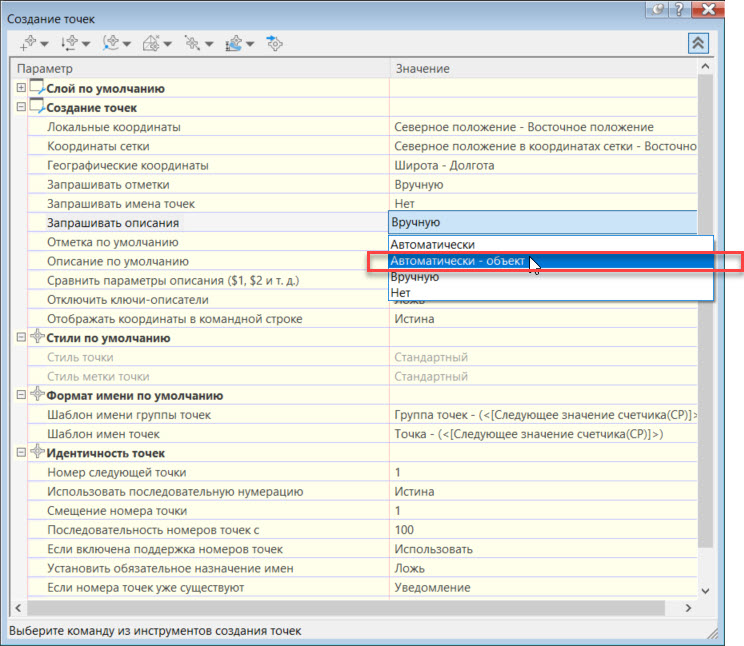This screenshot has width=744, height=646.
Task: Choose Нет in the dropdown list
Action: 550,292
